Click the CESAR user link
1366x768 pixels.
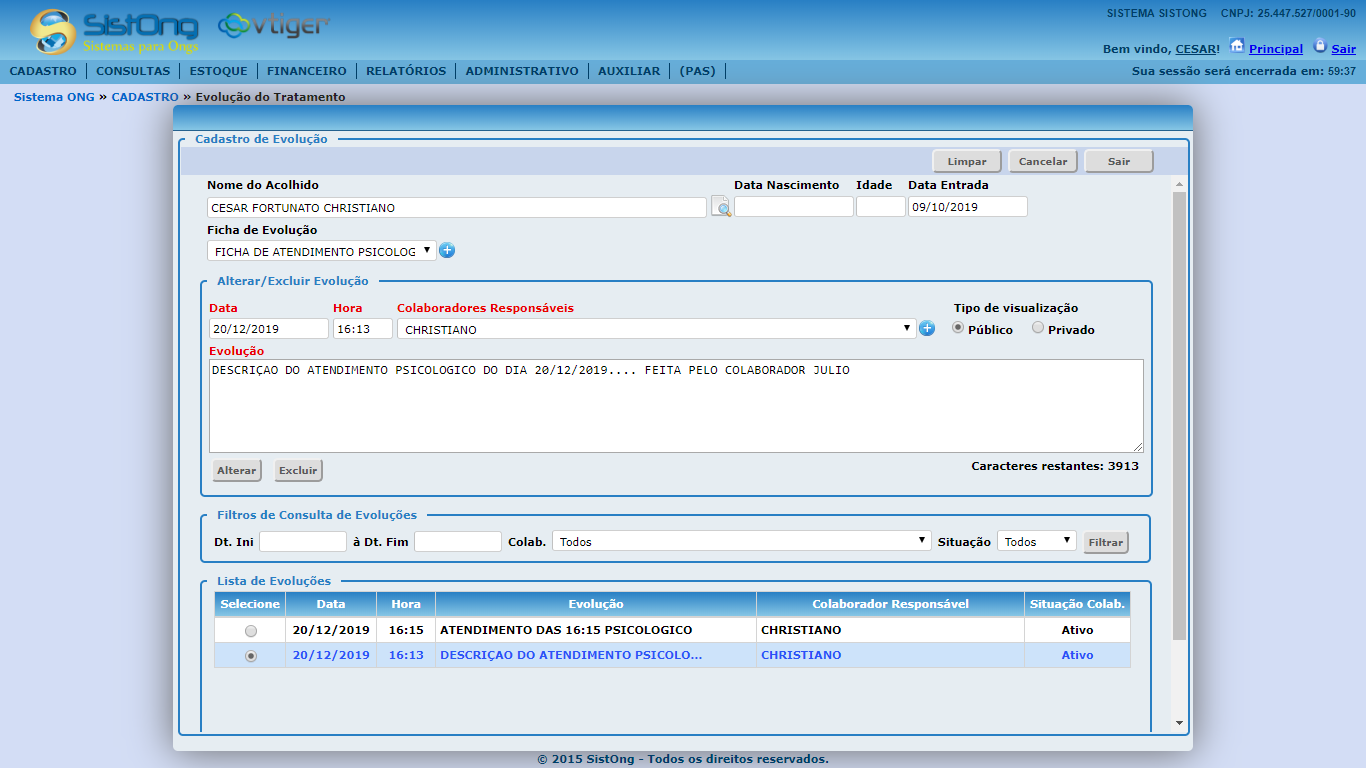pyautogui.click(x=1196, y=48)
